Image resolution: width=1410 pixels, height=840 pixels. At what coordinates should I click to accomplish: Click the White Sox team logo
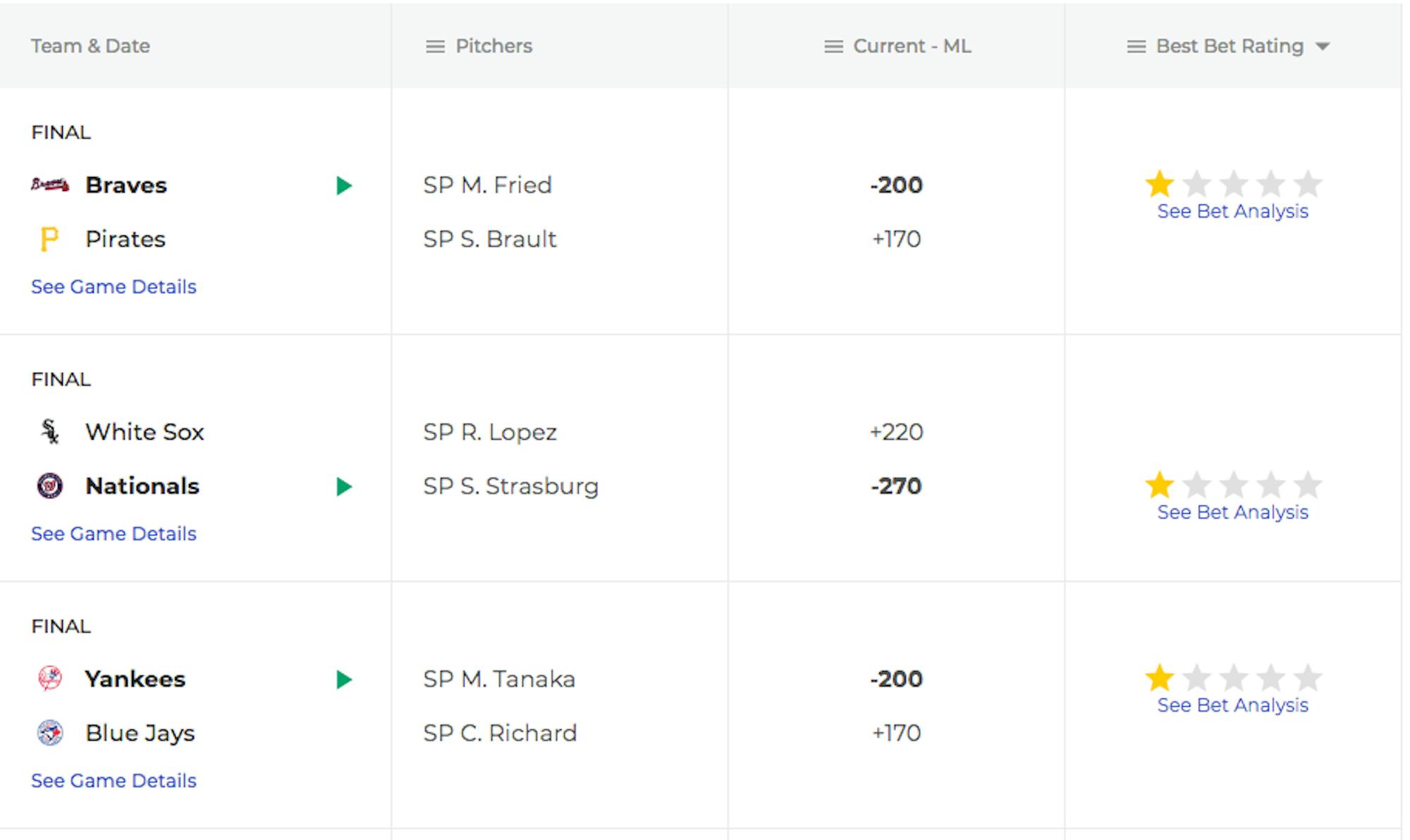50,432
